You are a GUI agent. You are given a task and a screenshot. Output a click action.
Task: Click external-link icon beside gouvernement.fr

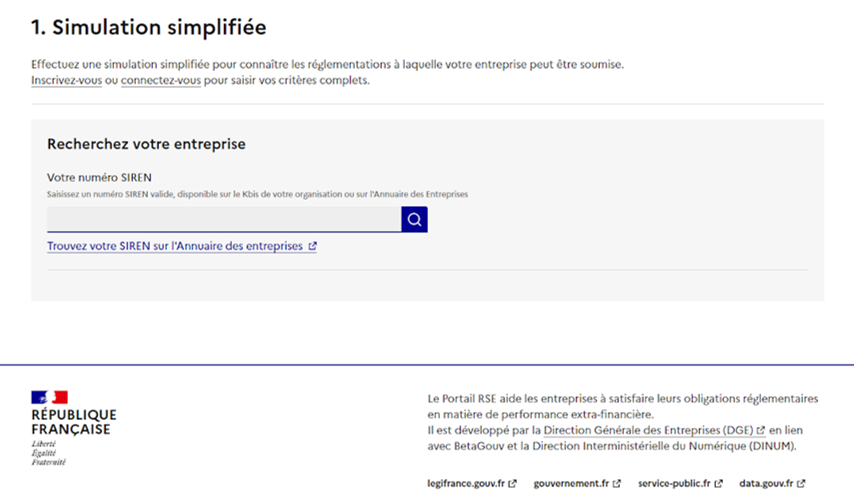(x=617, y=483)
